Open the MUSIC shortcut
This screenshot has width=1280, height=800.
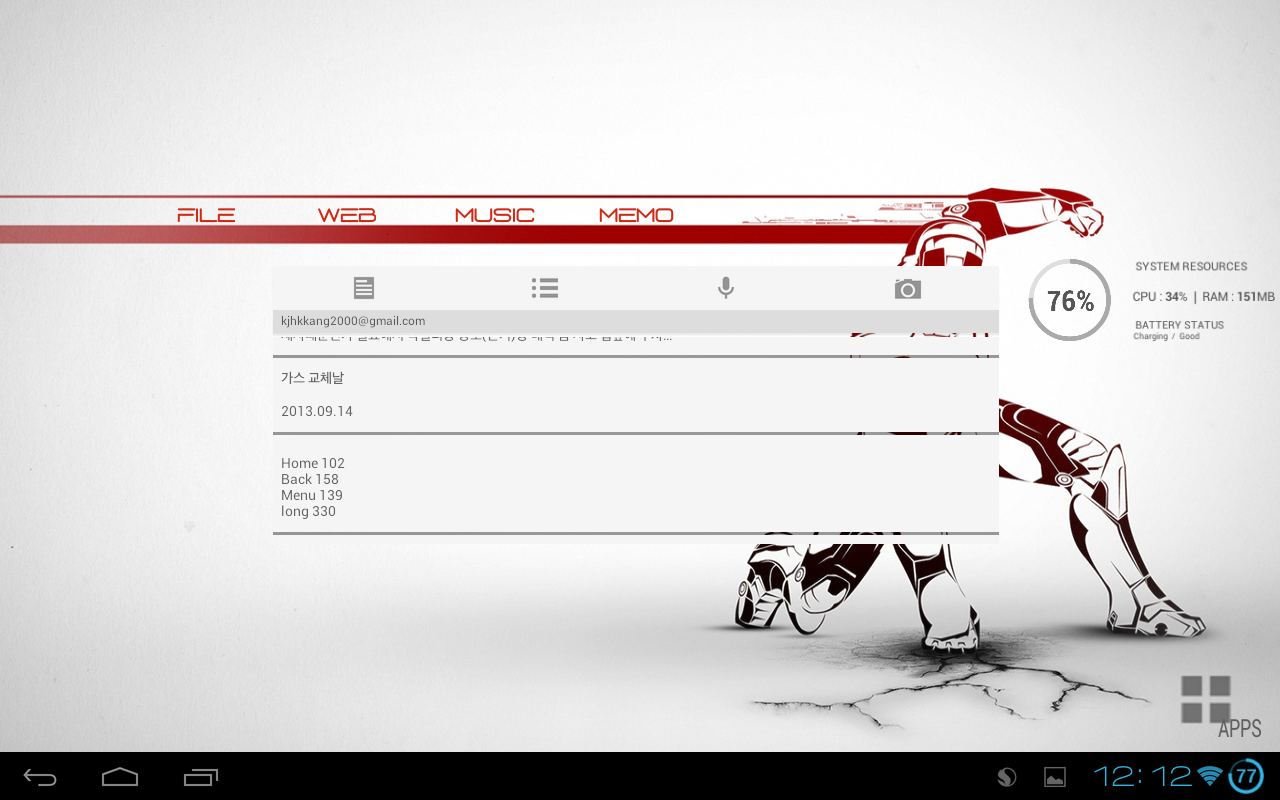pyautogui.click(x=495, y=215)
